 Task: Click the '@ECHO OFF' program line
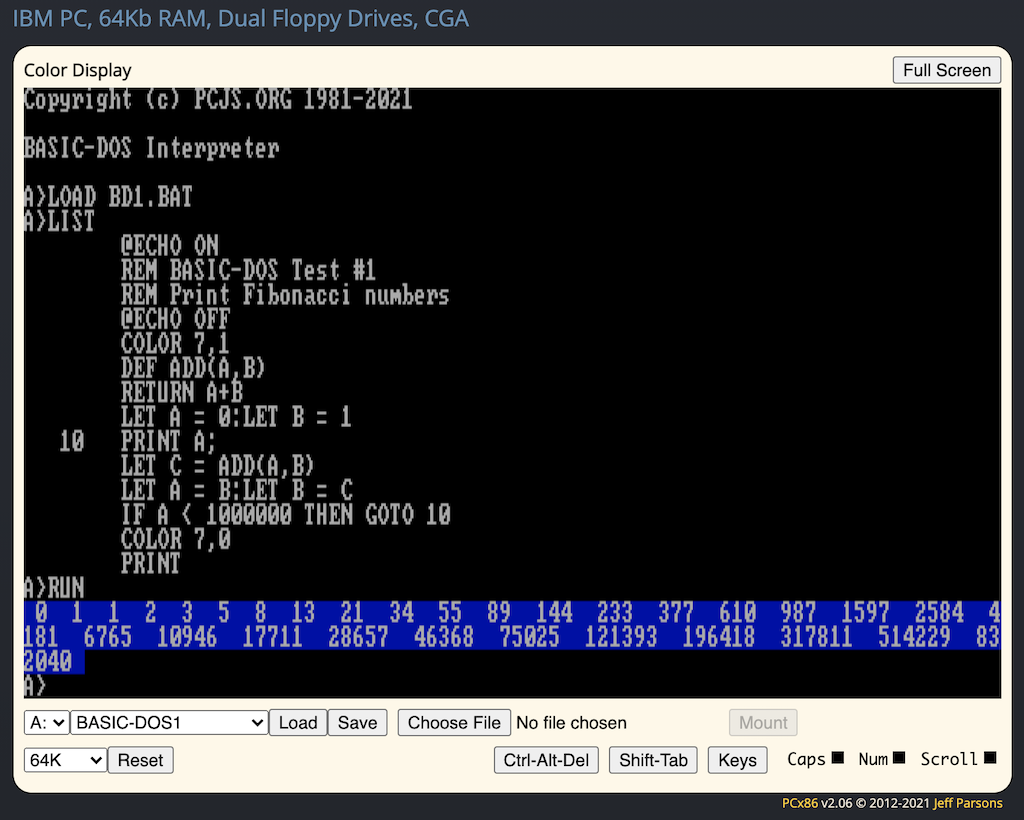click(175, 319)
